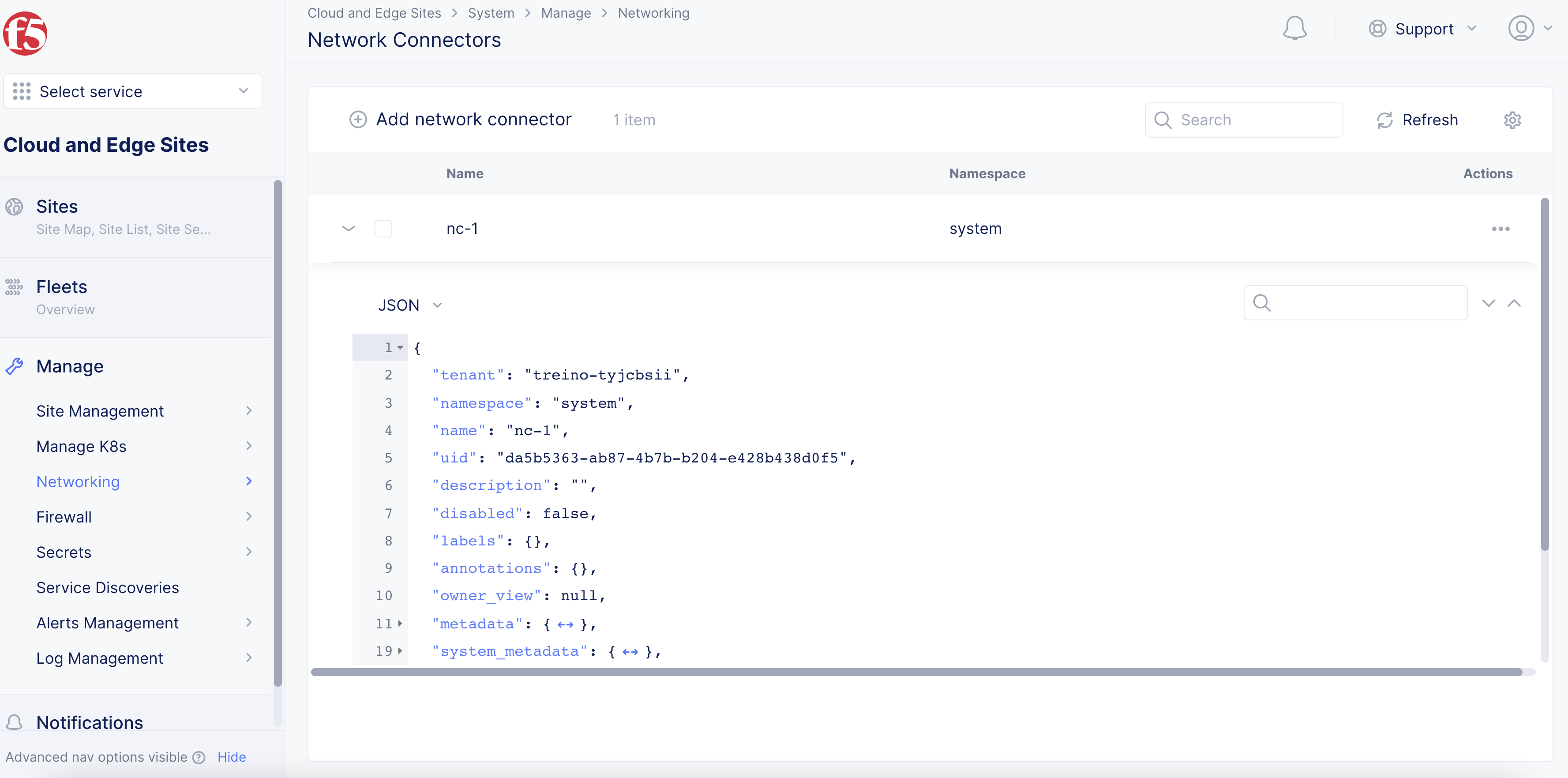Open the Select service grid icon

point(21,91)
